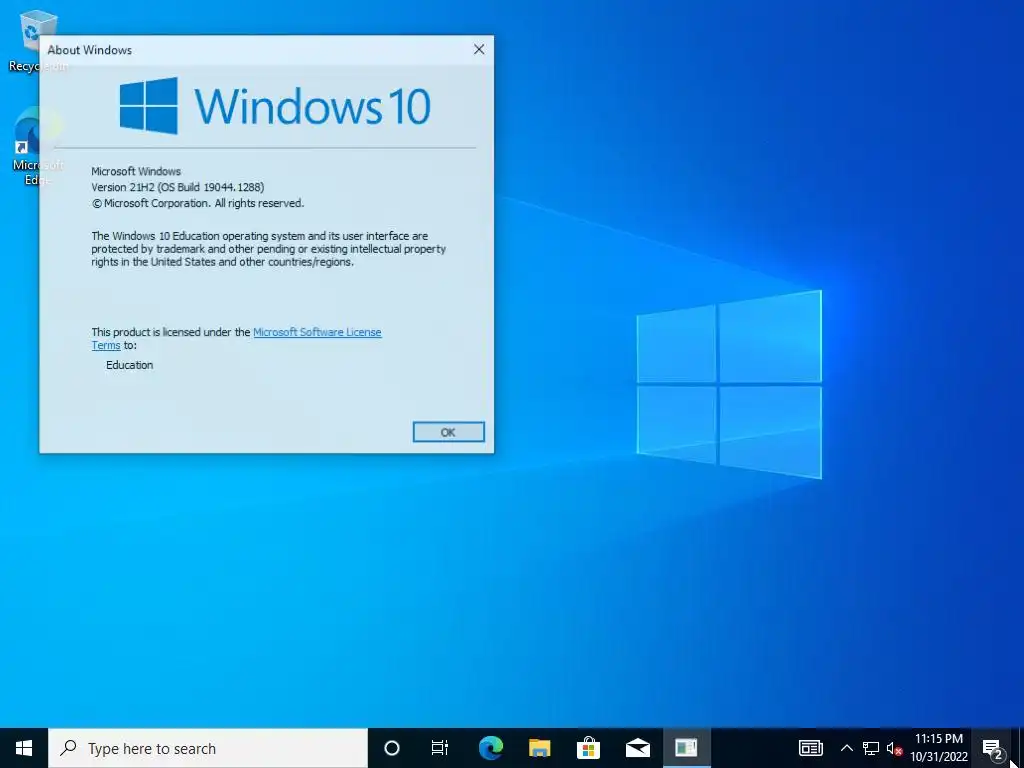Open the clock showing 11:15 PM
Screen dimensions: 1024x768
(938, 748)
